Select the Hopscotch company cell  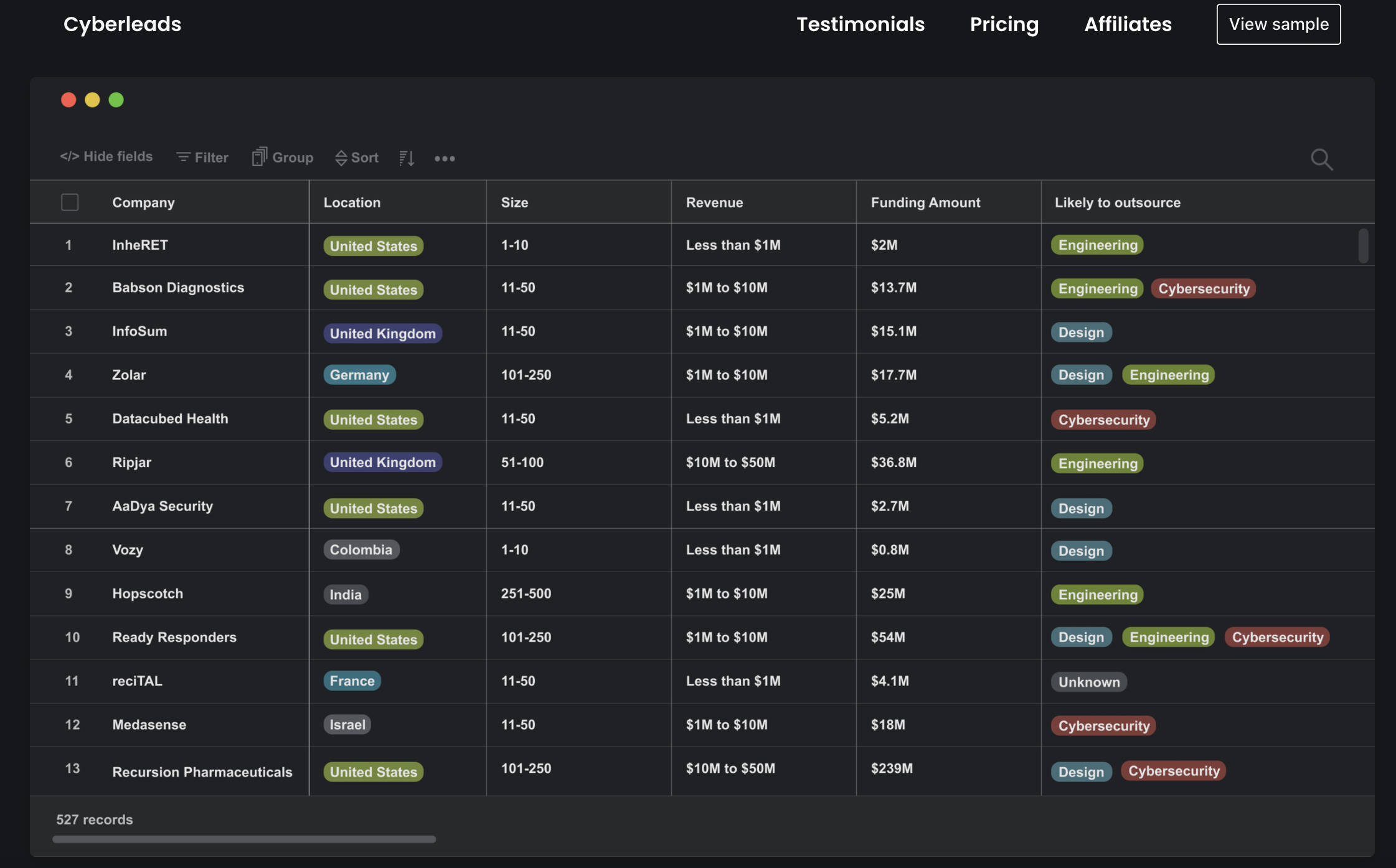pyautogui.click(x=148, y=593)
